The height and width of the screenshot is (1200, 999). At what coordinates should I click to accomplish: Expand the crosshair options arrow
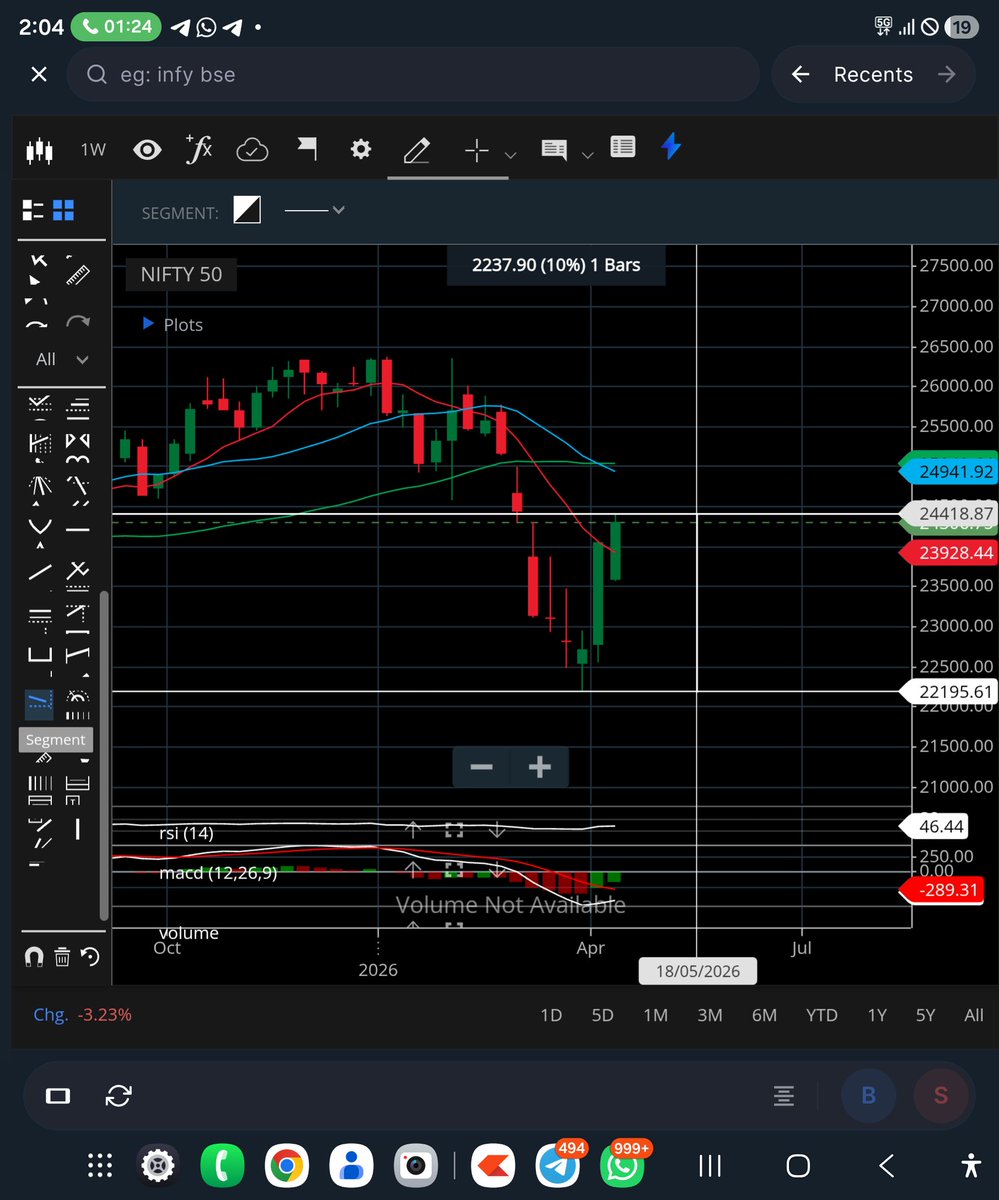(510, 155)
